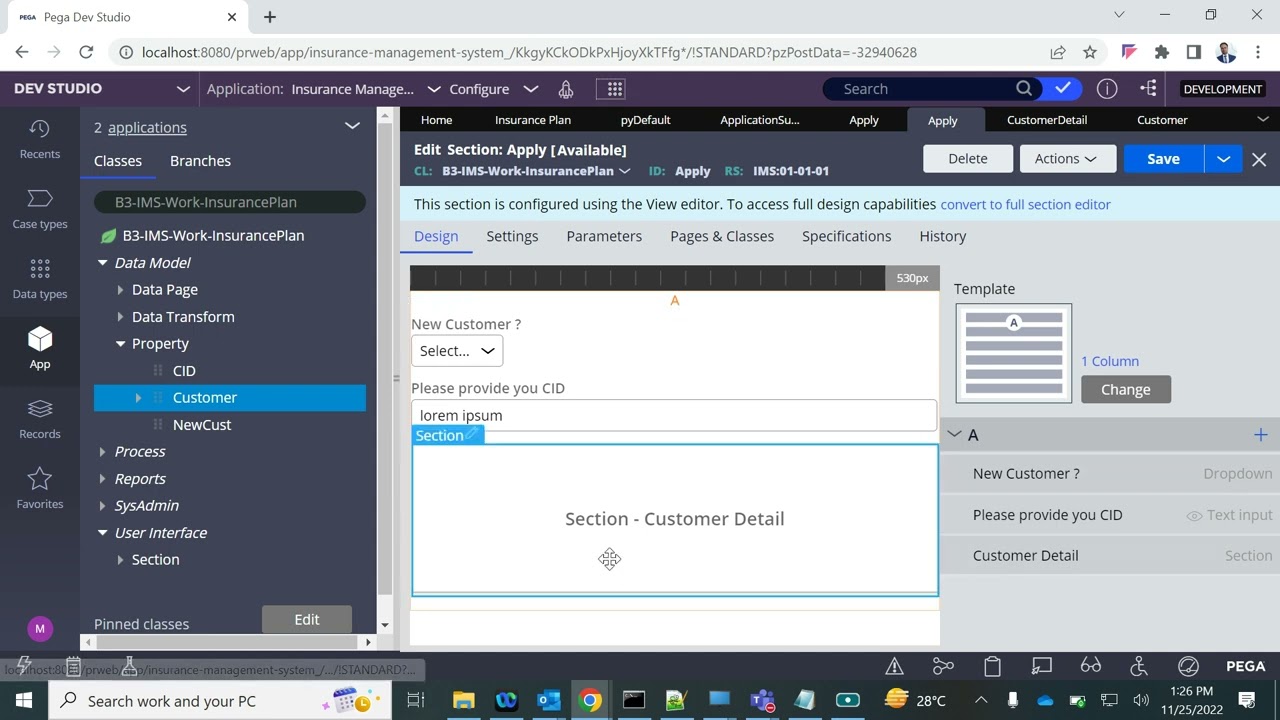The height and width of the screenshot is (720, 1280).
Task: Click the Delete button
Action: [967, 159]
